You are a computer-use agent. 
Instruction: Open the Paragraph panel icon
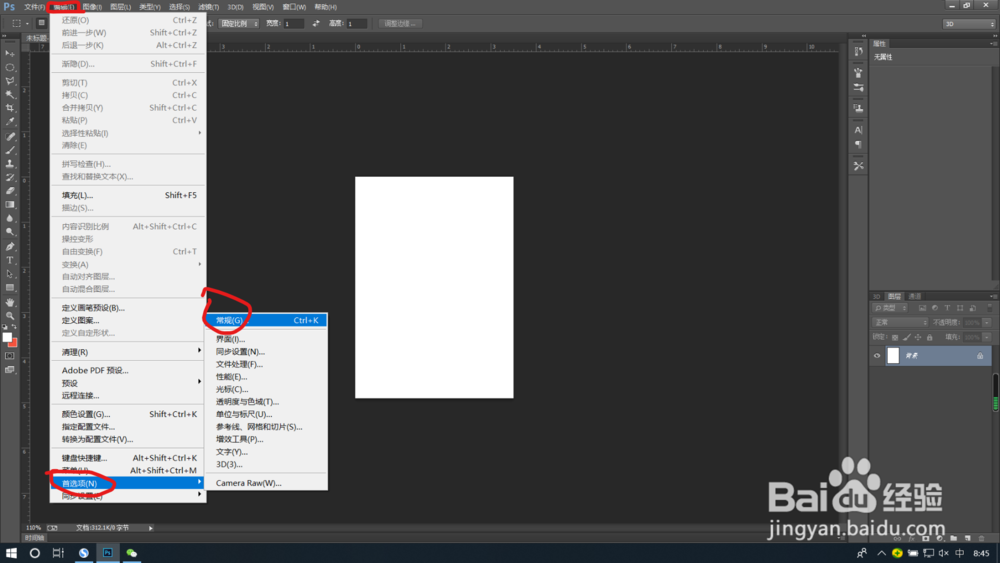[x=858, y=145]
